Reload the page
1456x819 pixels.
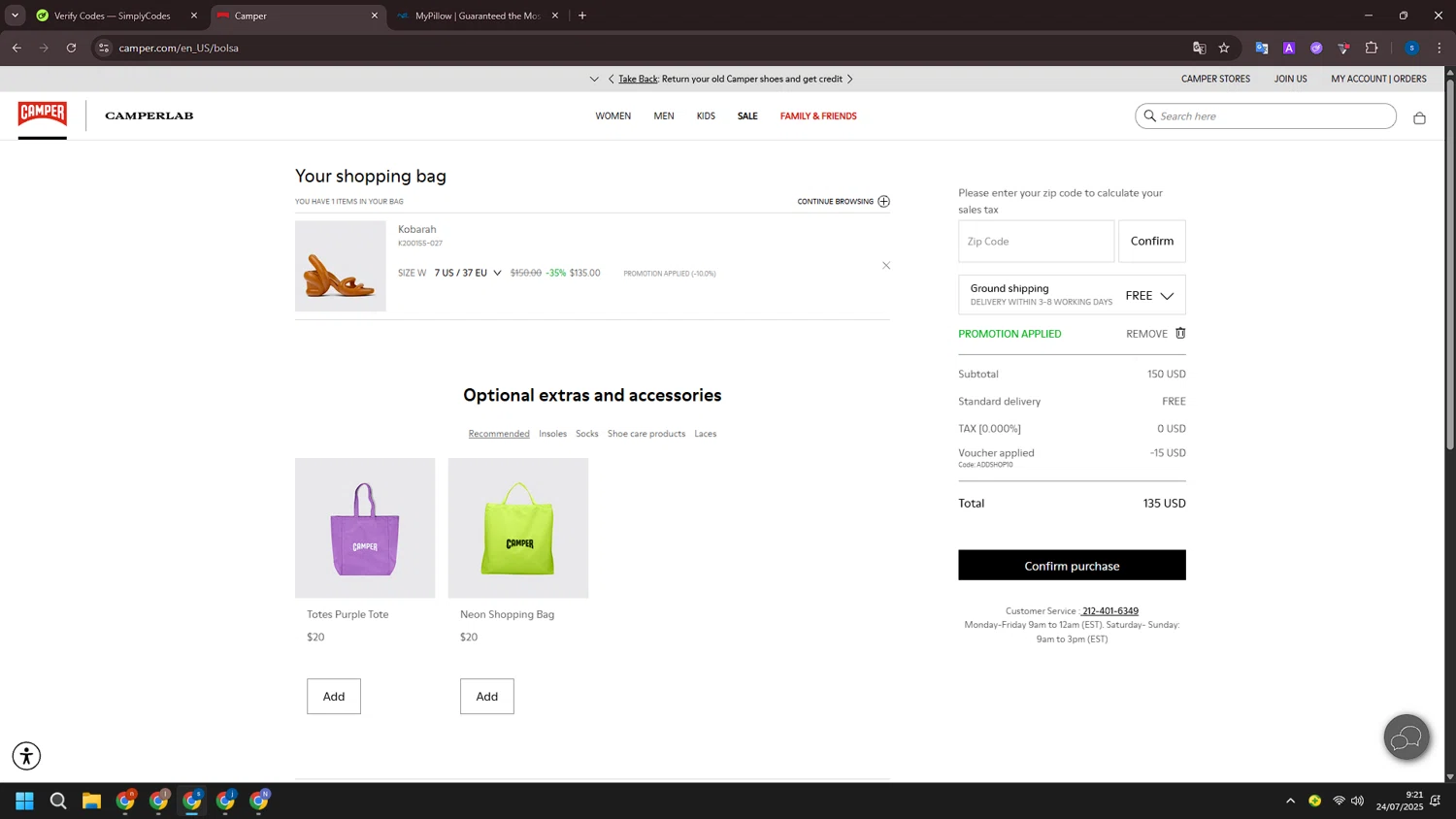click(x=71, y=48)
